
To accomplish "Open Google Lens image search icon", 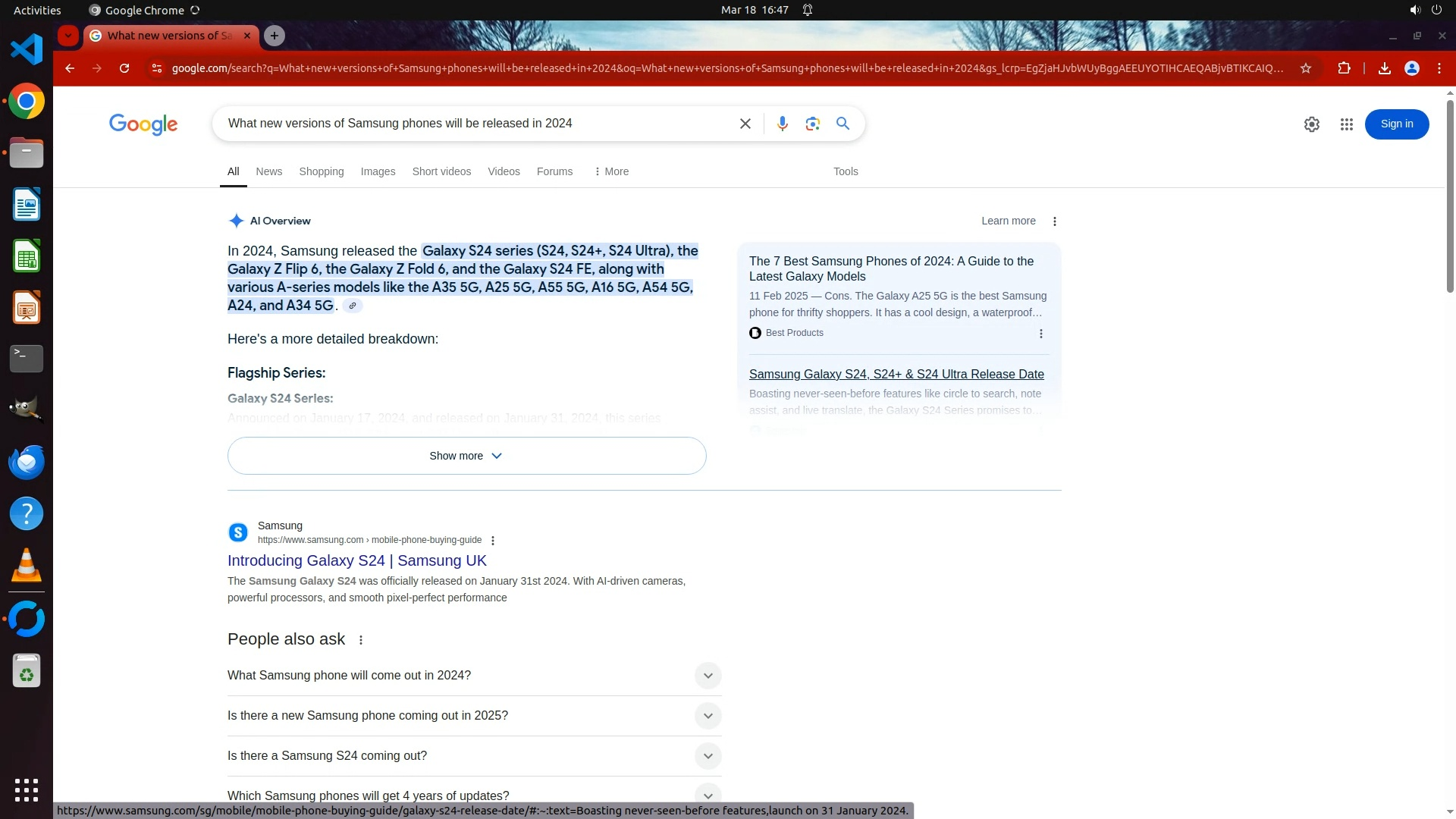I will tap(812, 124).
